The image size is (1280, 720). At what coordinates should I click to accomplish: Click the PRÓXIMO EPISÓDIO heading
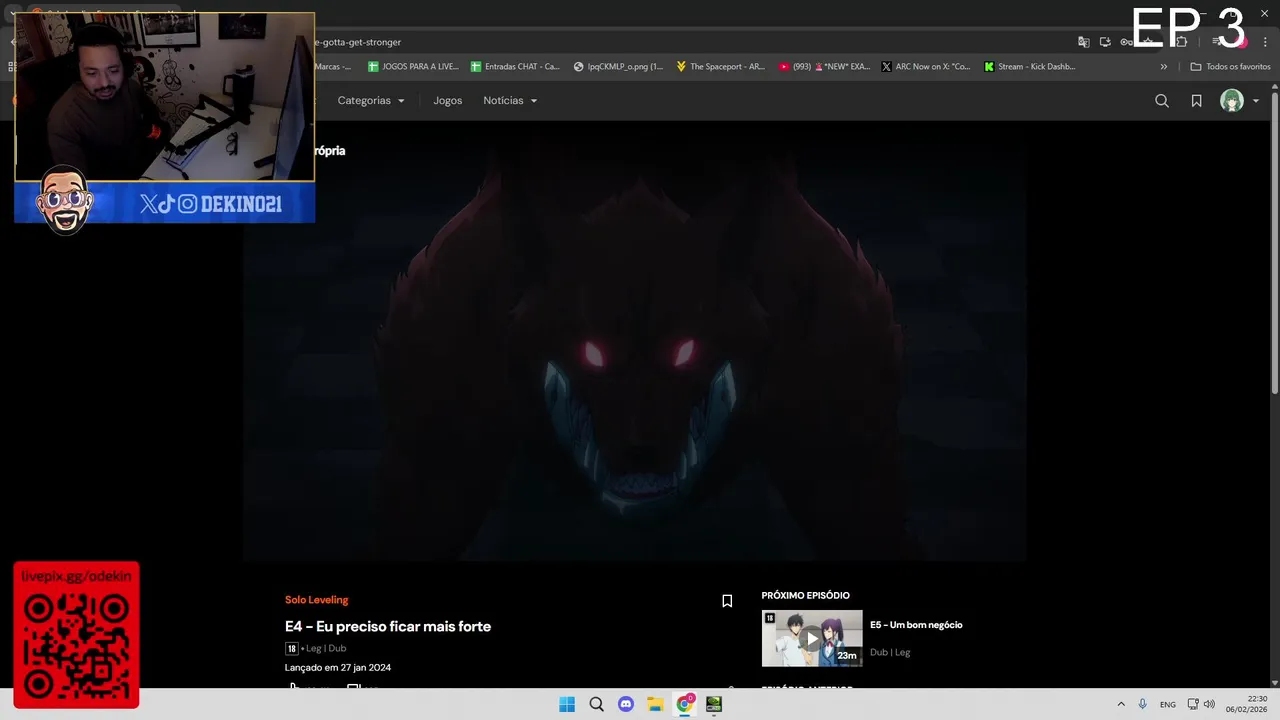[x=805, y=596]
